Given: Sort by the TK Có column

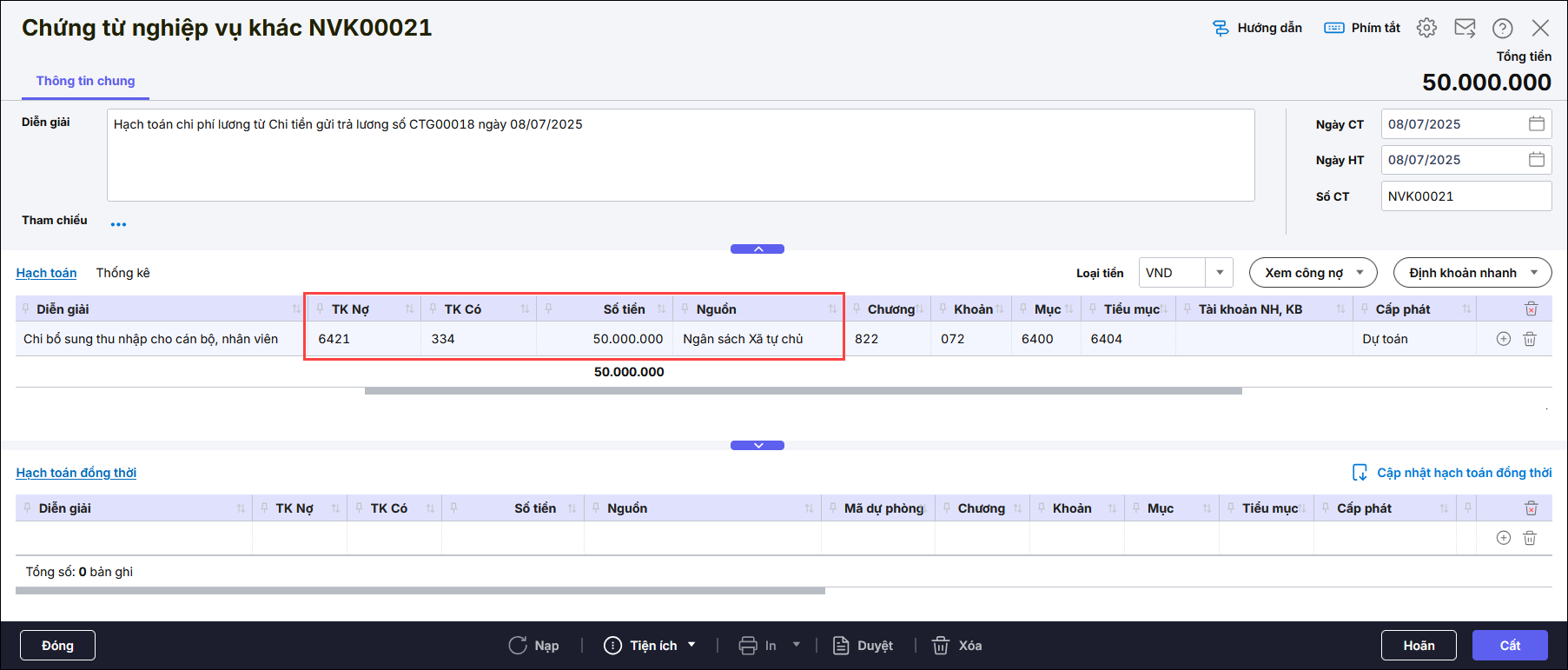Looking at the screenshot, I should click(525, 309).
